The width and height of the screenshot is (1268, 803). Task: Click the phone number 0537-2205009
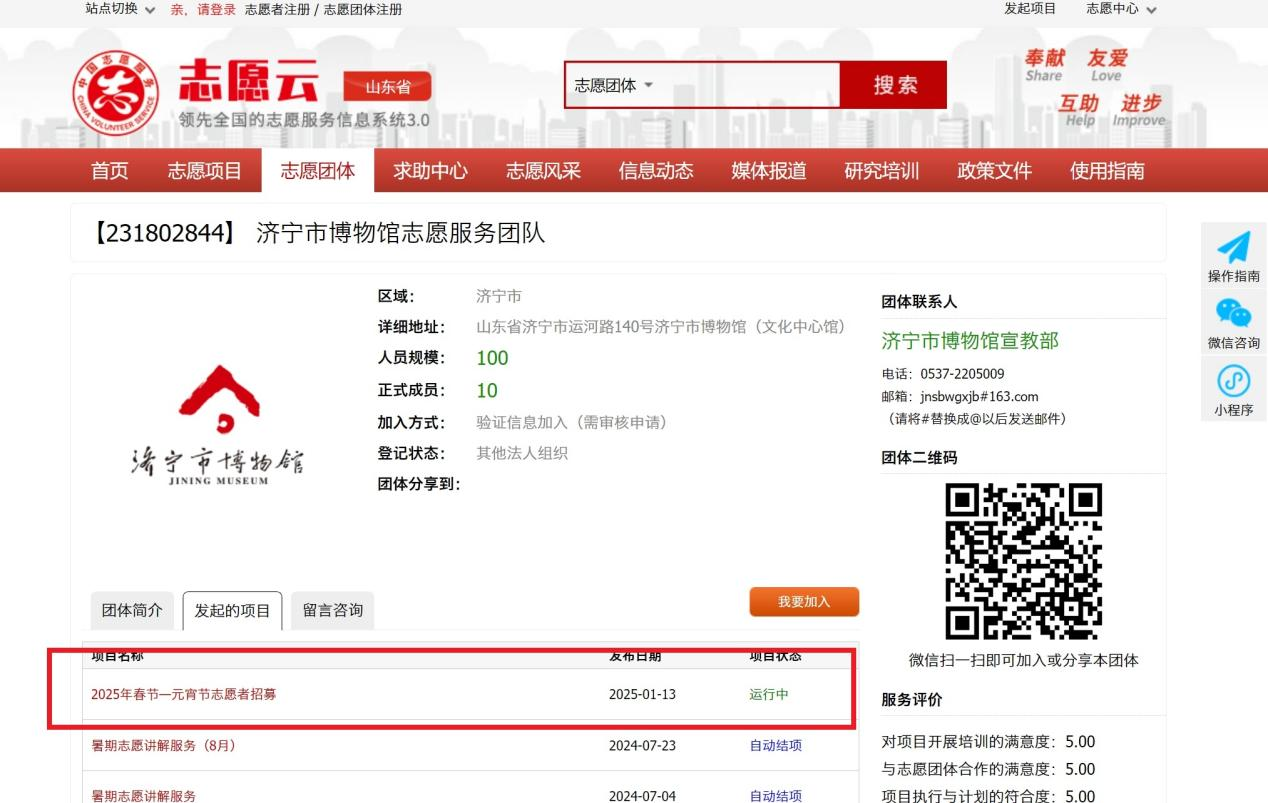coord(963,374)
